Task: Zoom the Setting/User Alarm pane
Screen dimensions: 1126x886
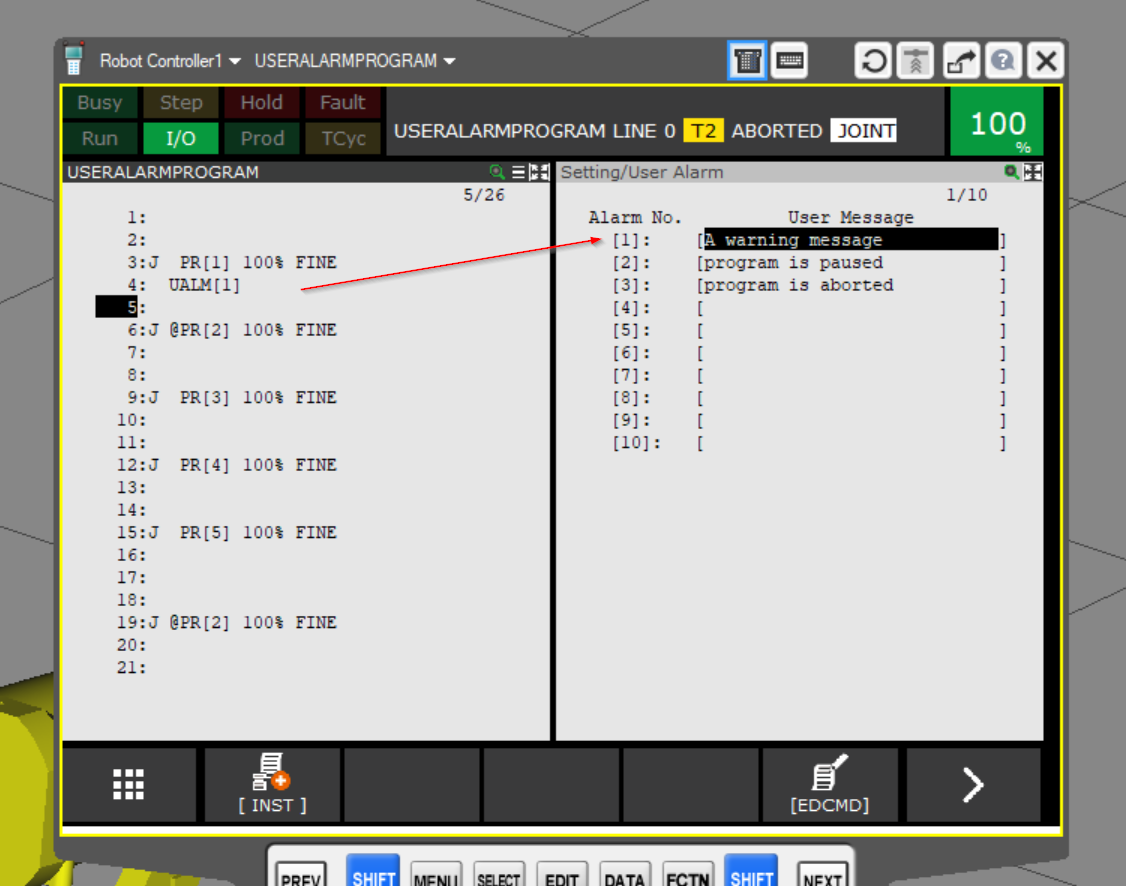Action: point(1011,172)
